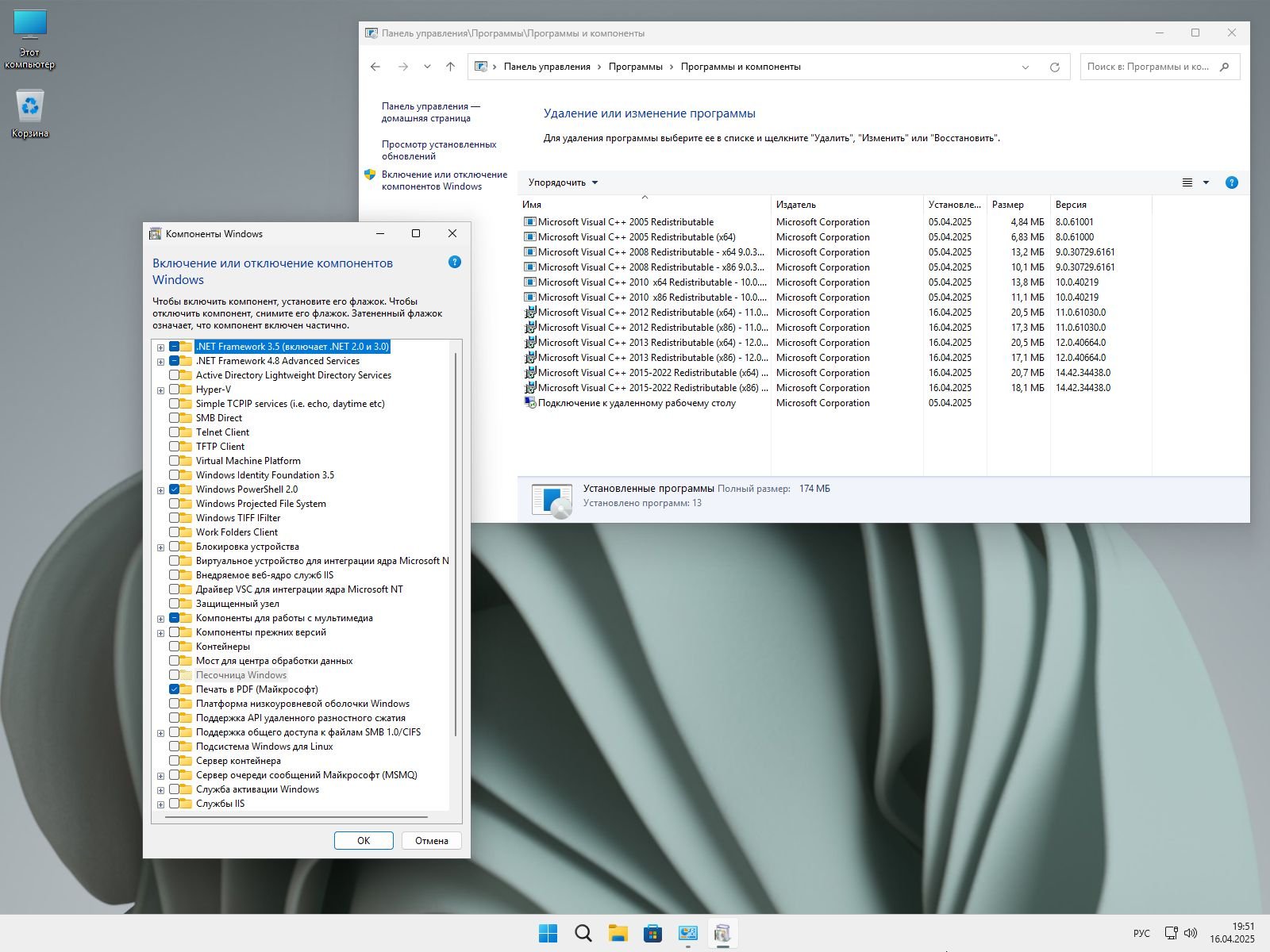The height and width of the screenshot is (952, 1270).
Task: Go forward in Control Panel window
Action: 403,67
